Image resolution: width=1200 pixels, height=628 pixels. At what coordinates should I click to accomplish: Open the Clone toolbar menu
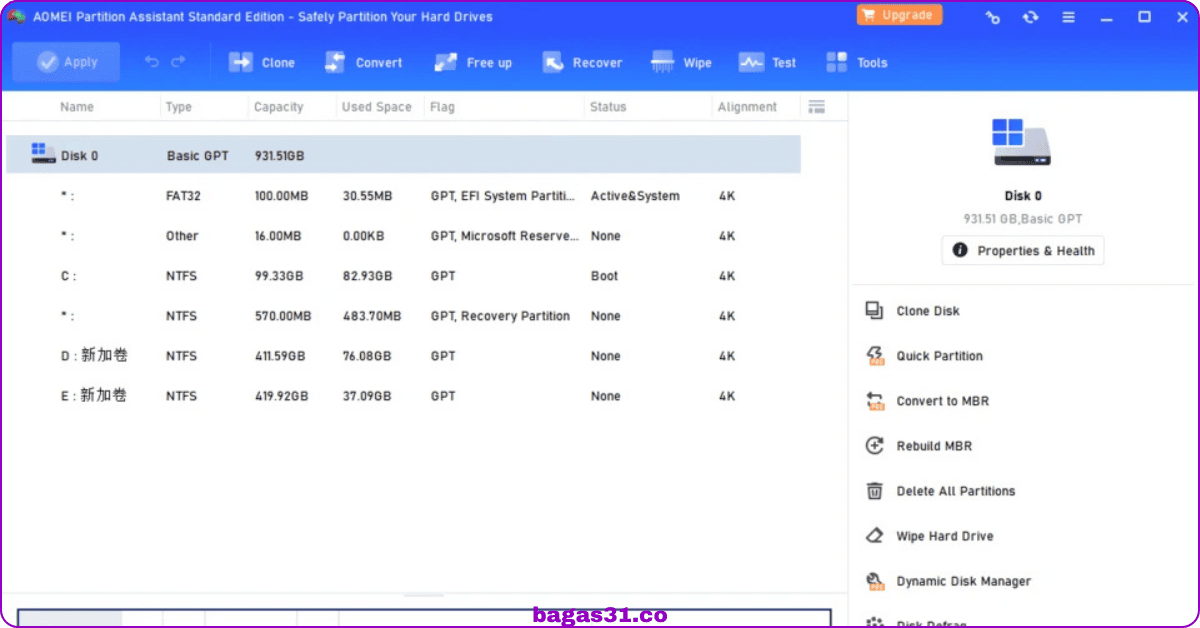point(262,63)
